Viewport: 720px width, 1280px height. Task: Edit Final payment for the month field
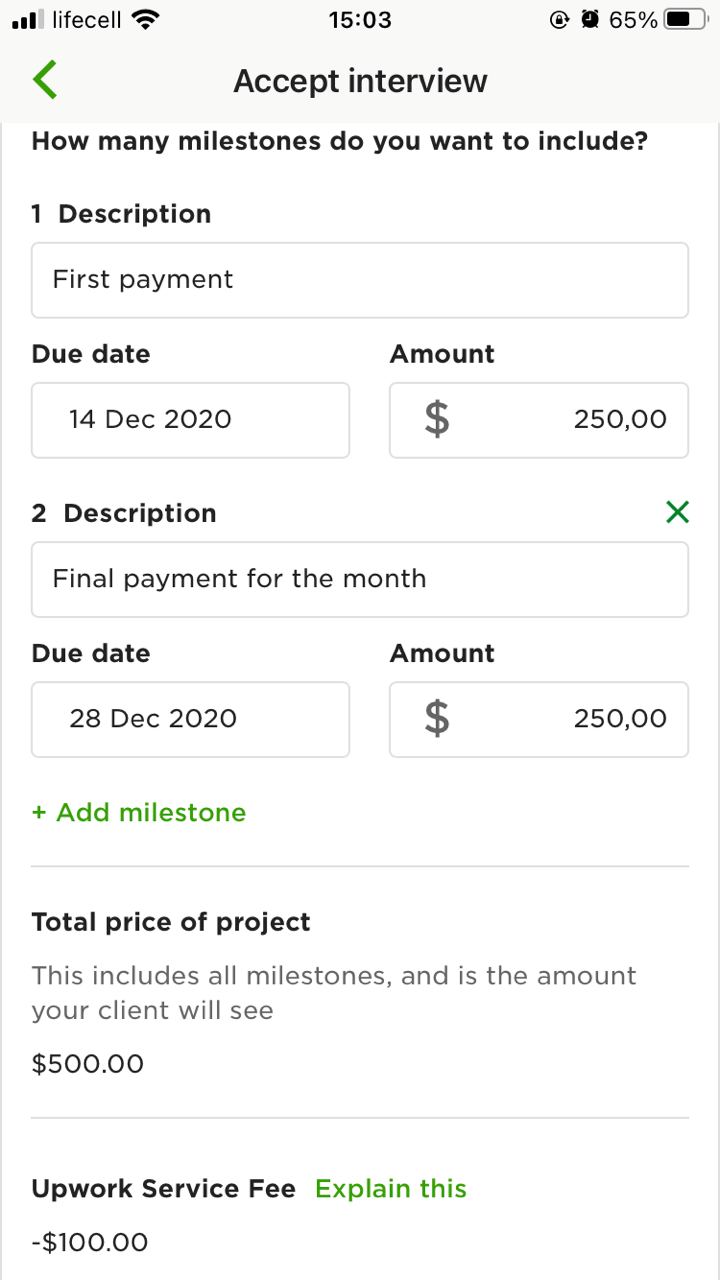point(360,579)
